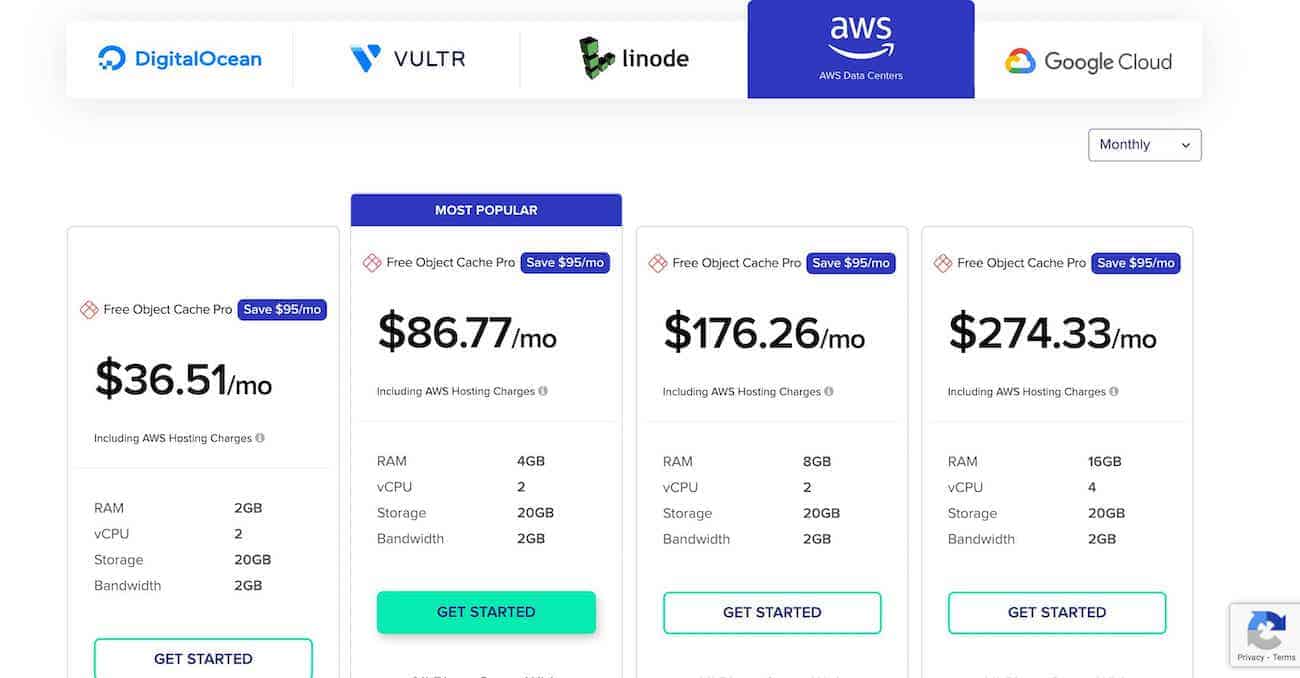Start the 16GB RAM $274.33 plan
Screen dimensions: 1300x678
[1057, 612]
